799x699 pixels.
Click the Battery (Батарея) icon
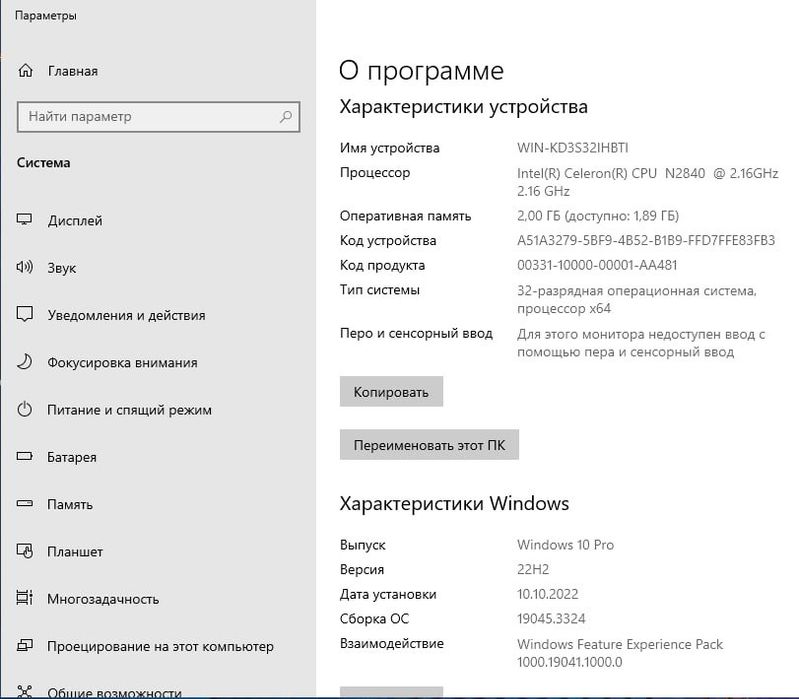click(x=25, y=457)
